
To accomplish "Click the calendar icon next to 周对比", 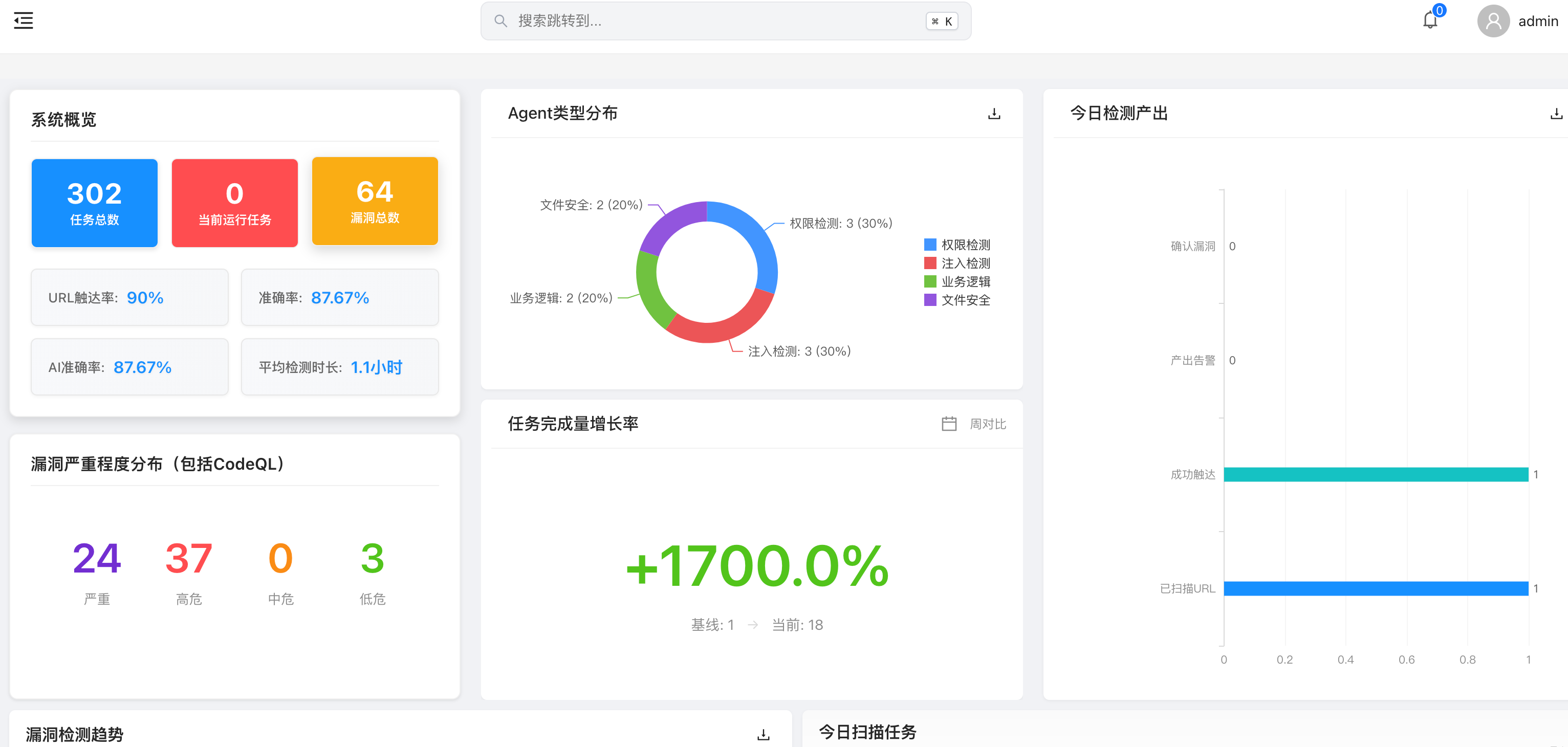I will pyautogui.click(x=949, y=424).
